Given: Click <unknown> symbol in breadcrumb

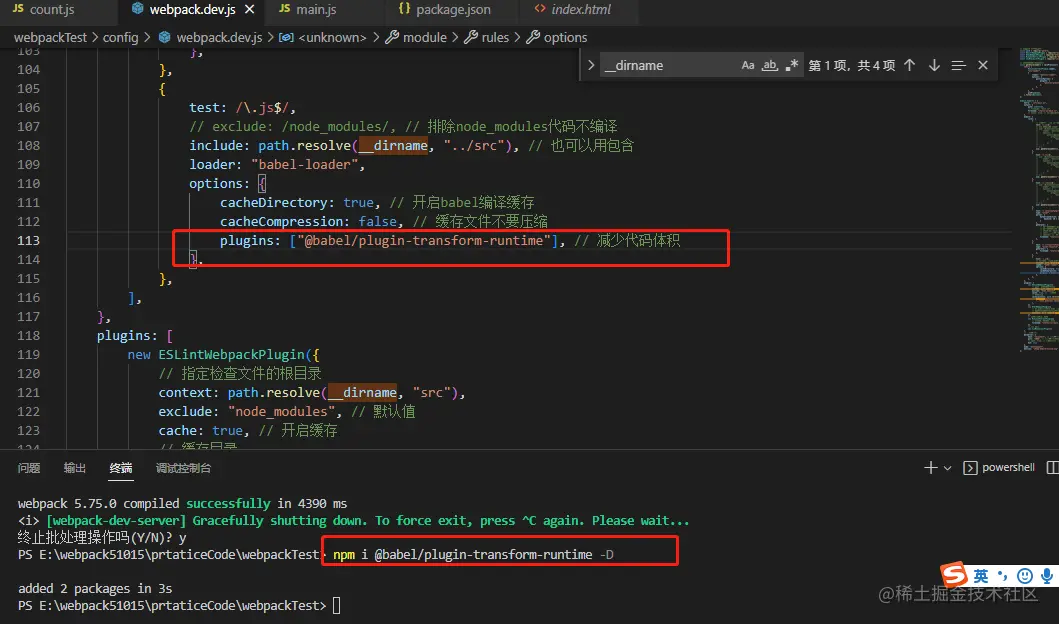Looking at the screenshot, I should (332, 37).
